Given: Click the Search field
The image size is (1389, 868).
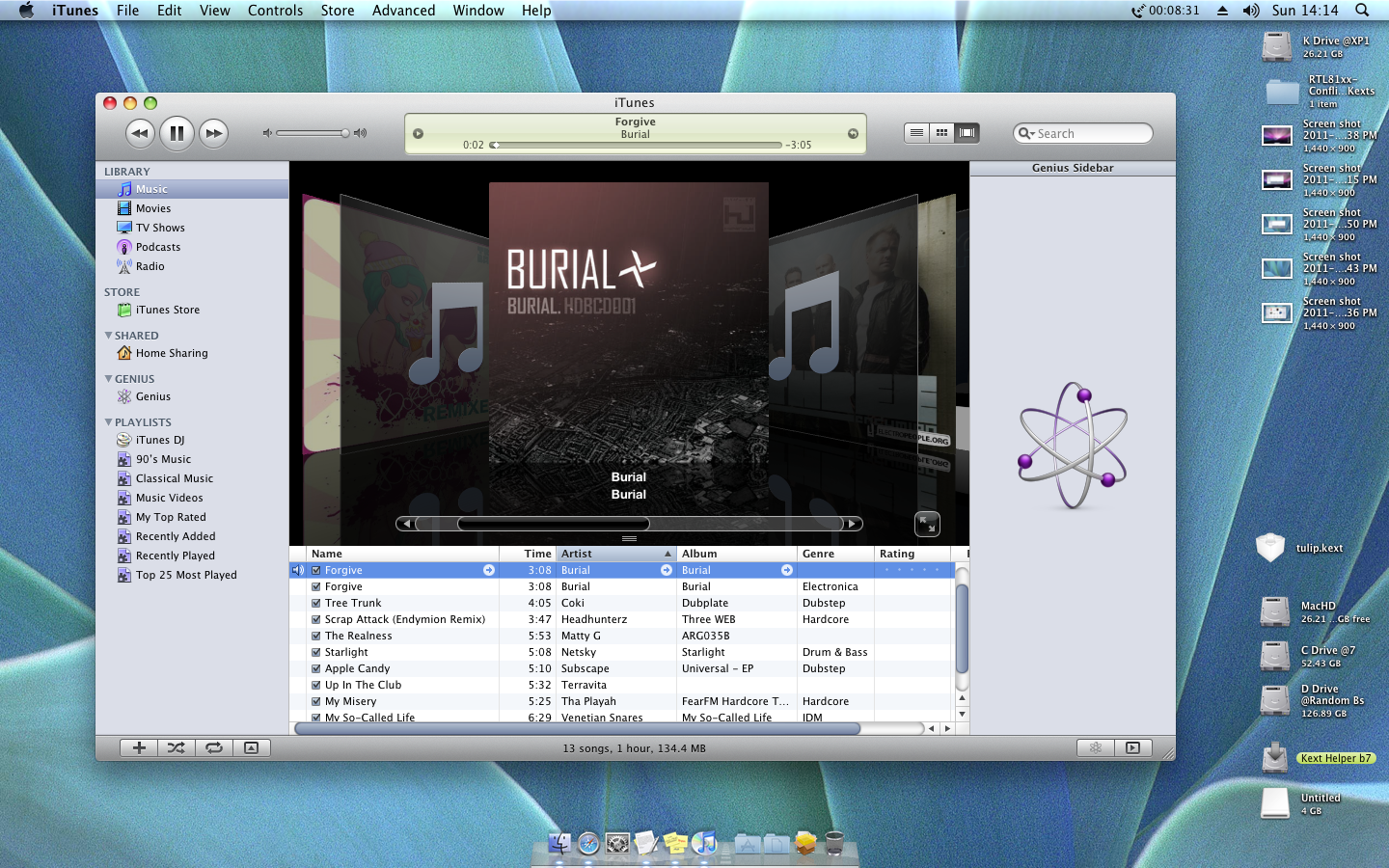Looking at the screenshot, I should click(x=1083, y=133).
